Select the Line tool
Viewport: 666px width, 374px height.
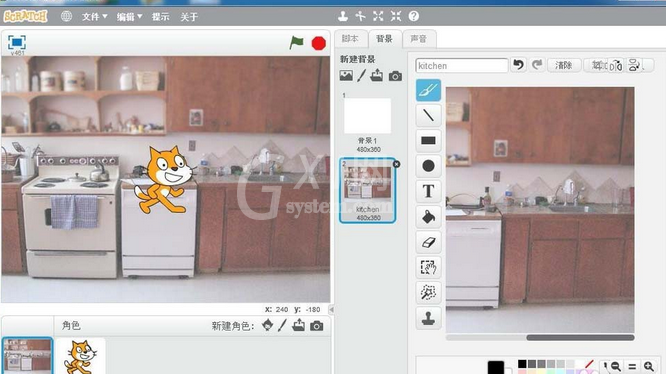click(428, 115)
